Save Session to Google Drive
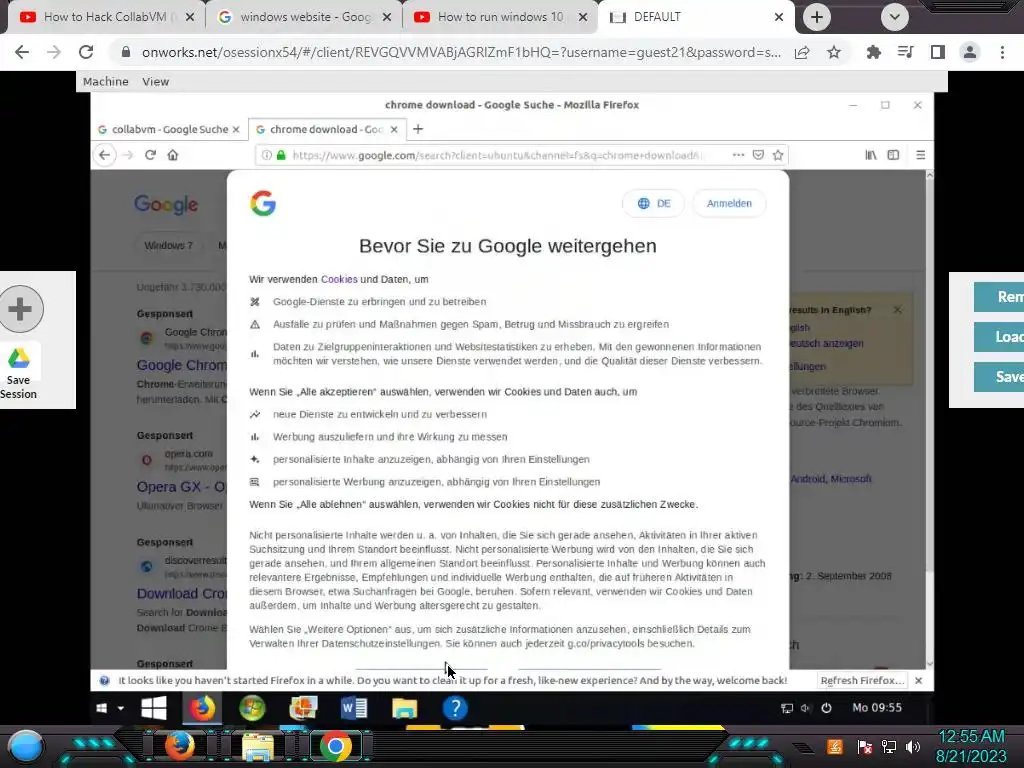 18,373
